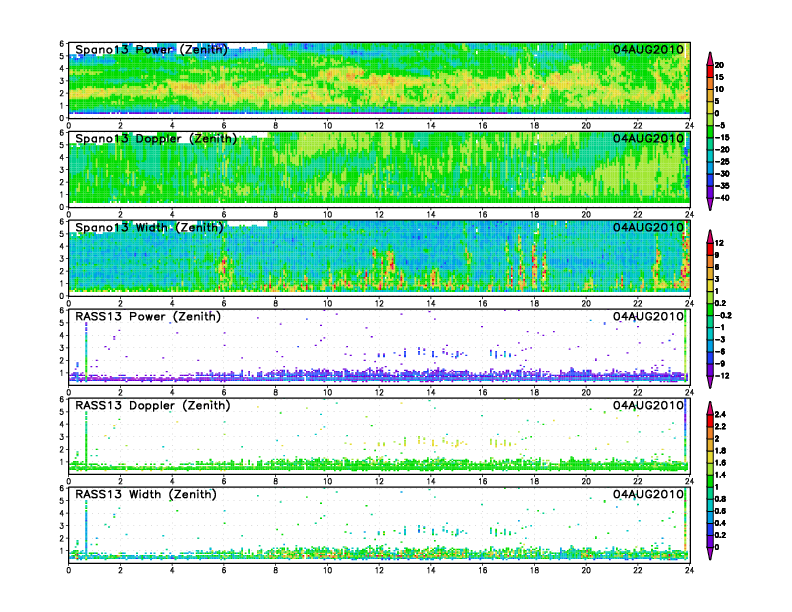Click the magenta top arrow of the power colorbar
Screen dimensions: 792x612
click(710, 58)
